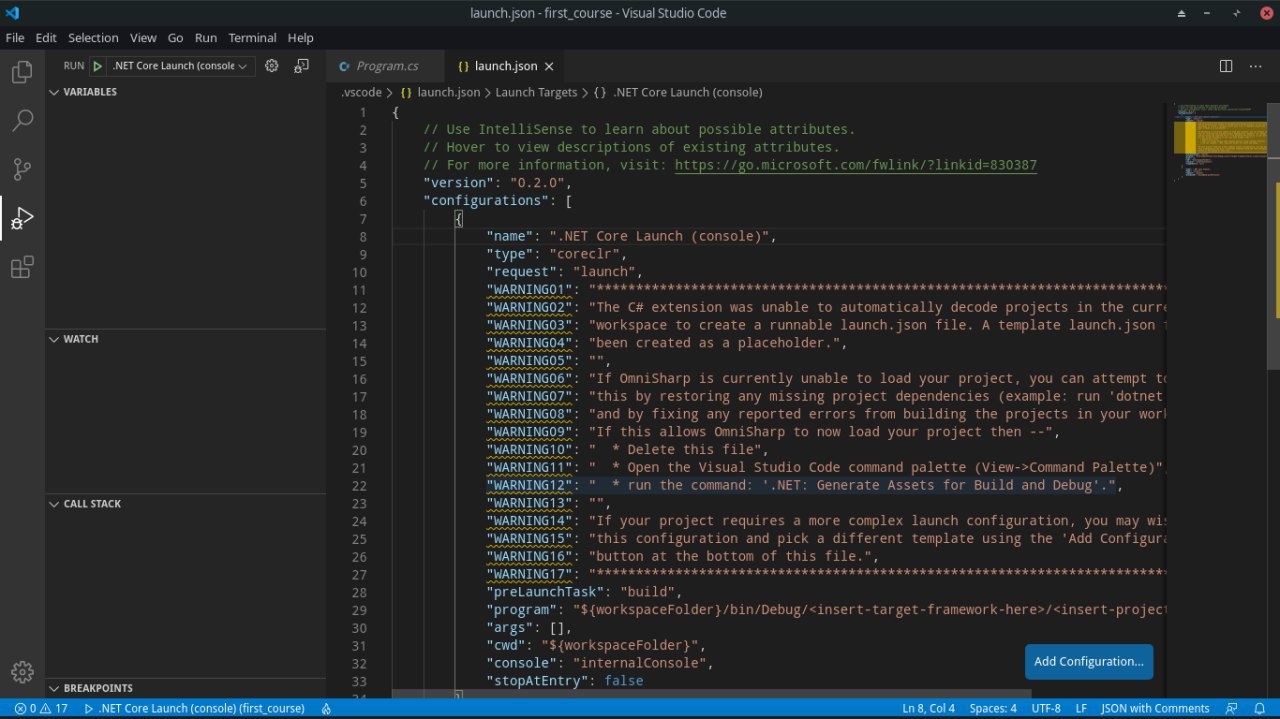The height and width of the screenshot is (719, 1280).
Task: Click the "version" key text
Action: click(459, 183)
